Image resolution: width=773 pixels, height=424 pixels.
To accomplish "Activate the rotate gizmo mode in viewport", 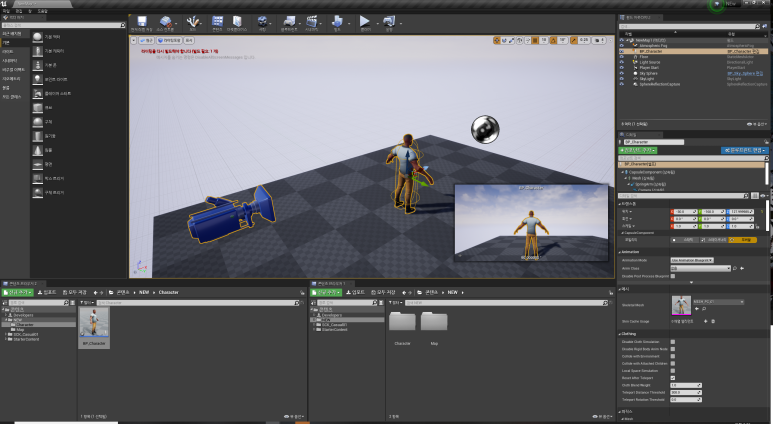I will 504,40.
